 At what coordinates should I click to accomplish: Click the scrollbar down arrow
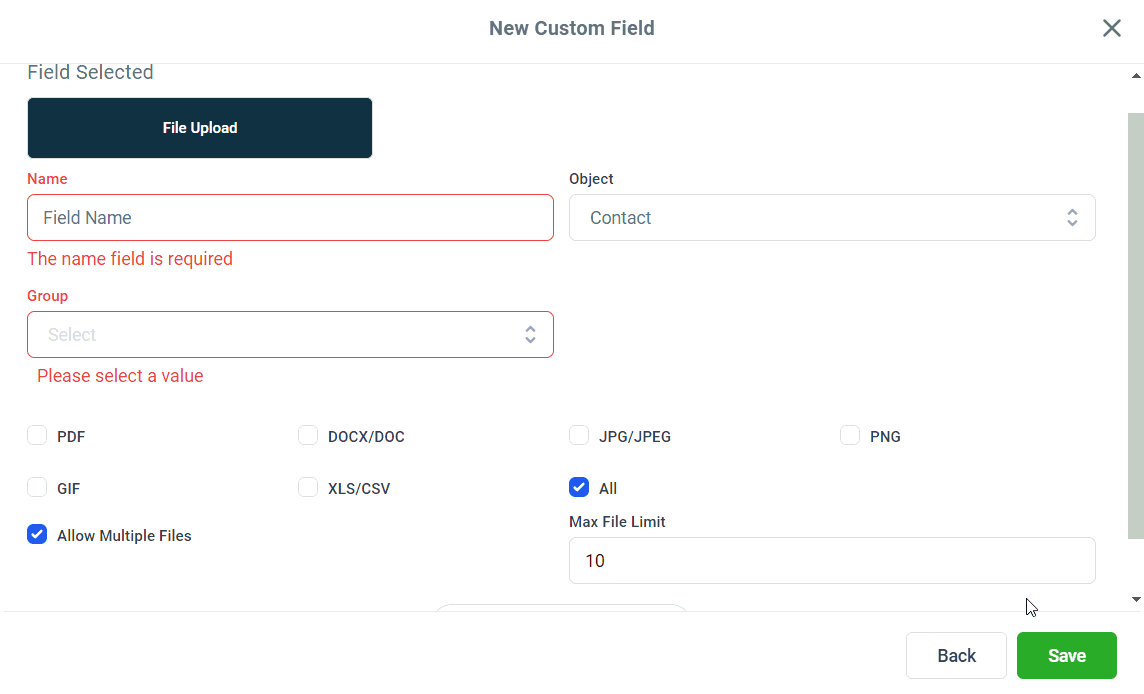tap(1136, 599)
